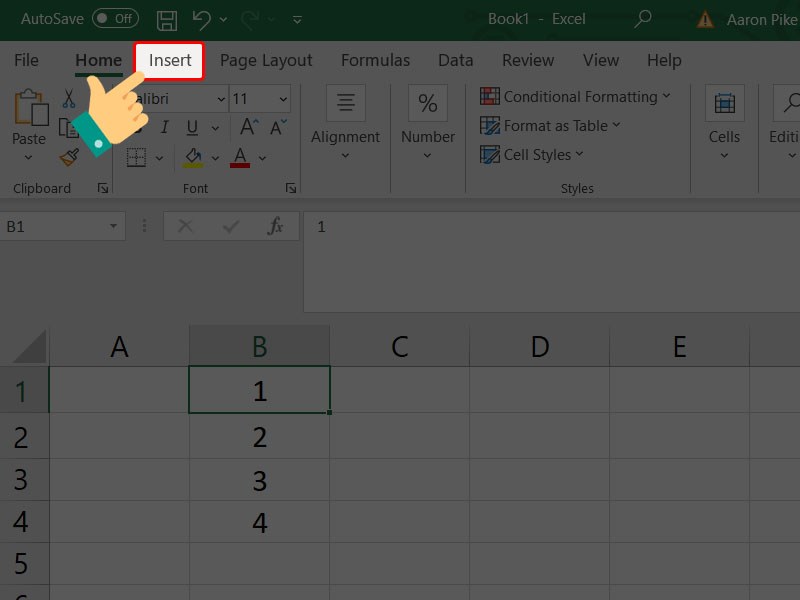Toggle the AutoSave switch

point(115,19)
